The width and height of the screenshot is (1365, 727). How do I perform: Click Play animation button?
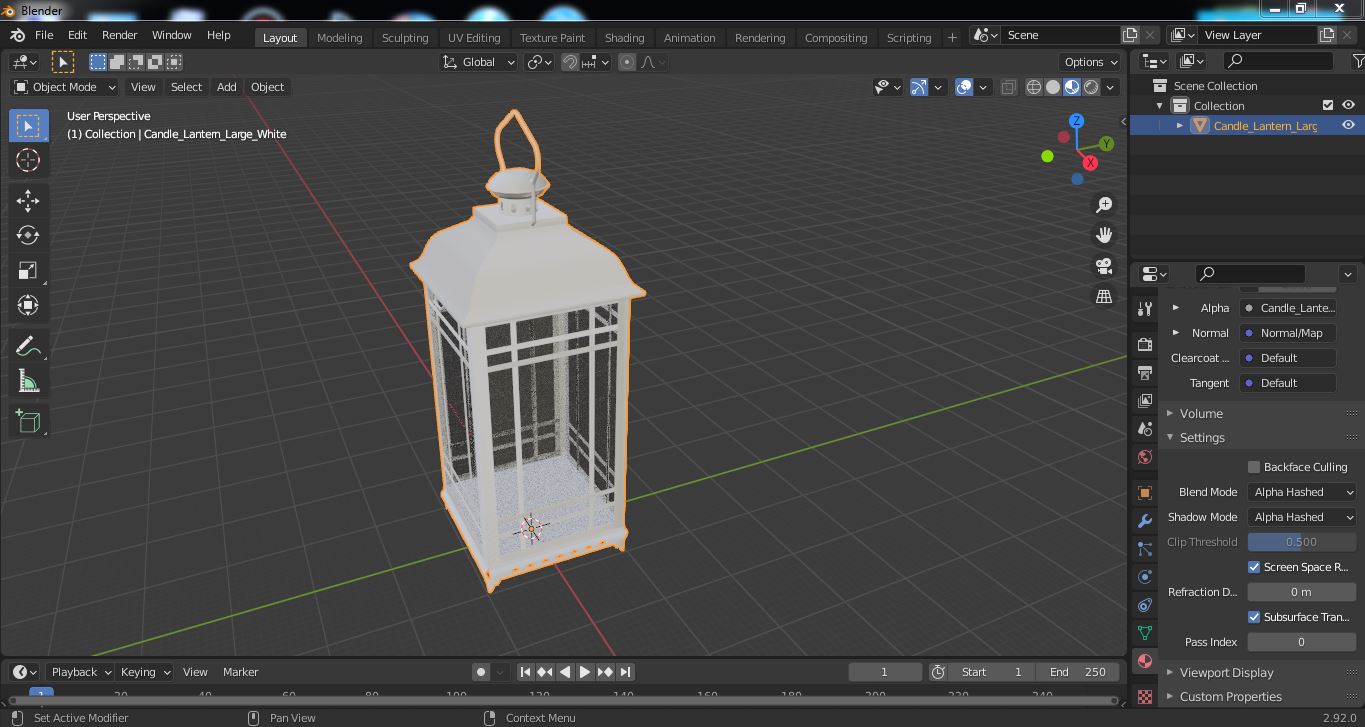585,672
